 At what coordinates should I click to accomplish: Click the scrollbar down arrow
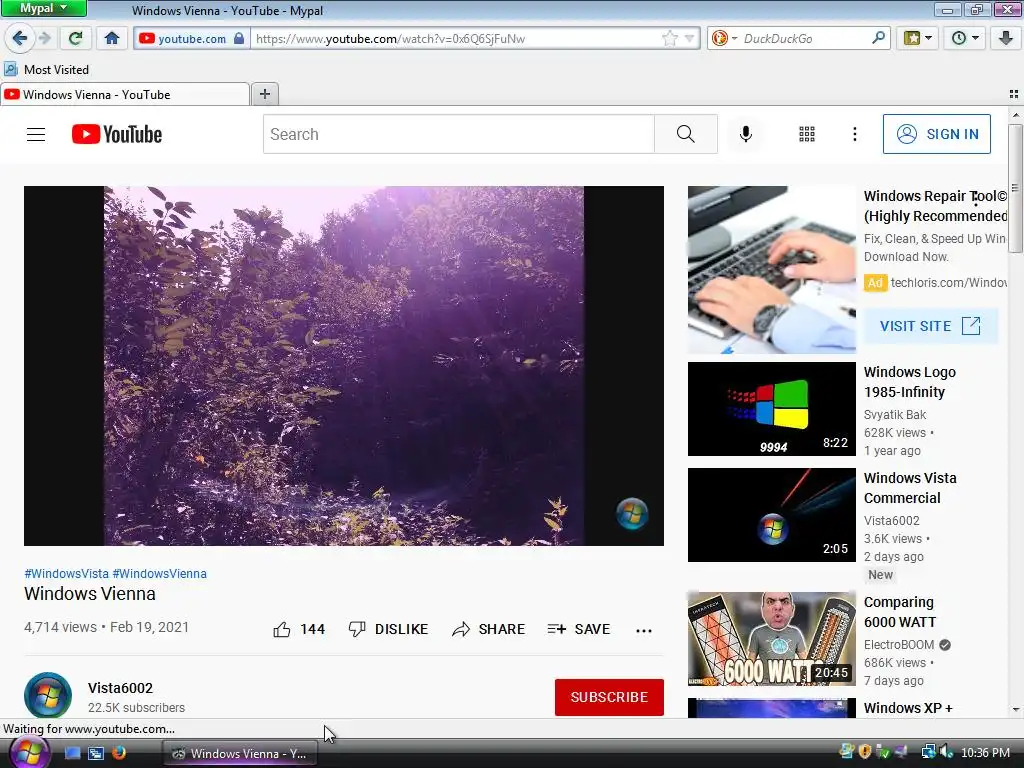pos(1016,709)
